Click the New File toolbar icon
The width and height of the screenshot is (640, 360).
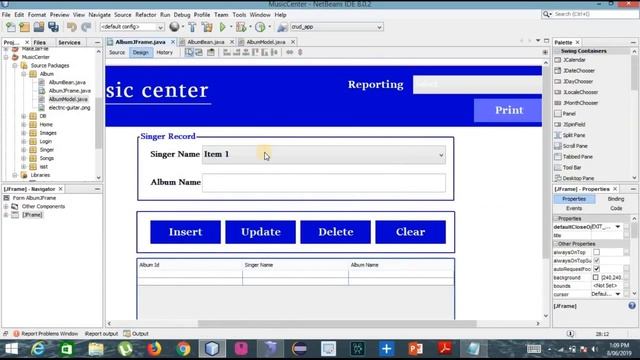pyautogui.click(x=11, y=27)
